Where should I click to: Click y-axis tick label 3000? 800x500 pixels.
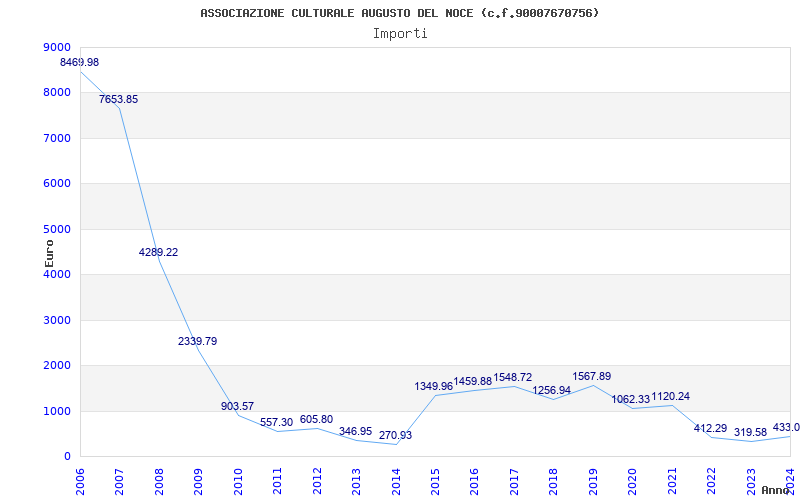56,320
